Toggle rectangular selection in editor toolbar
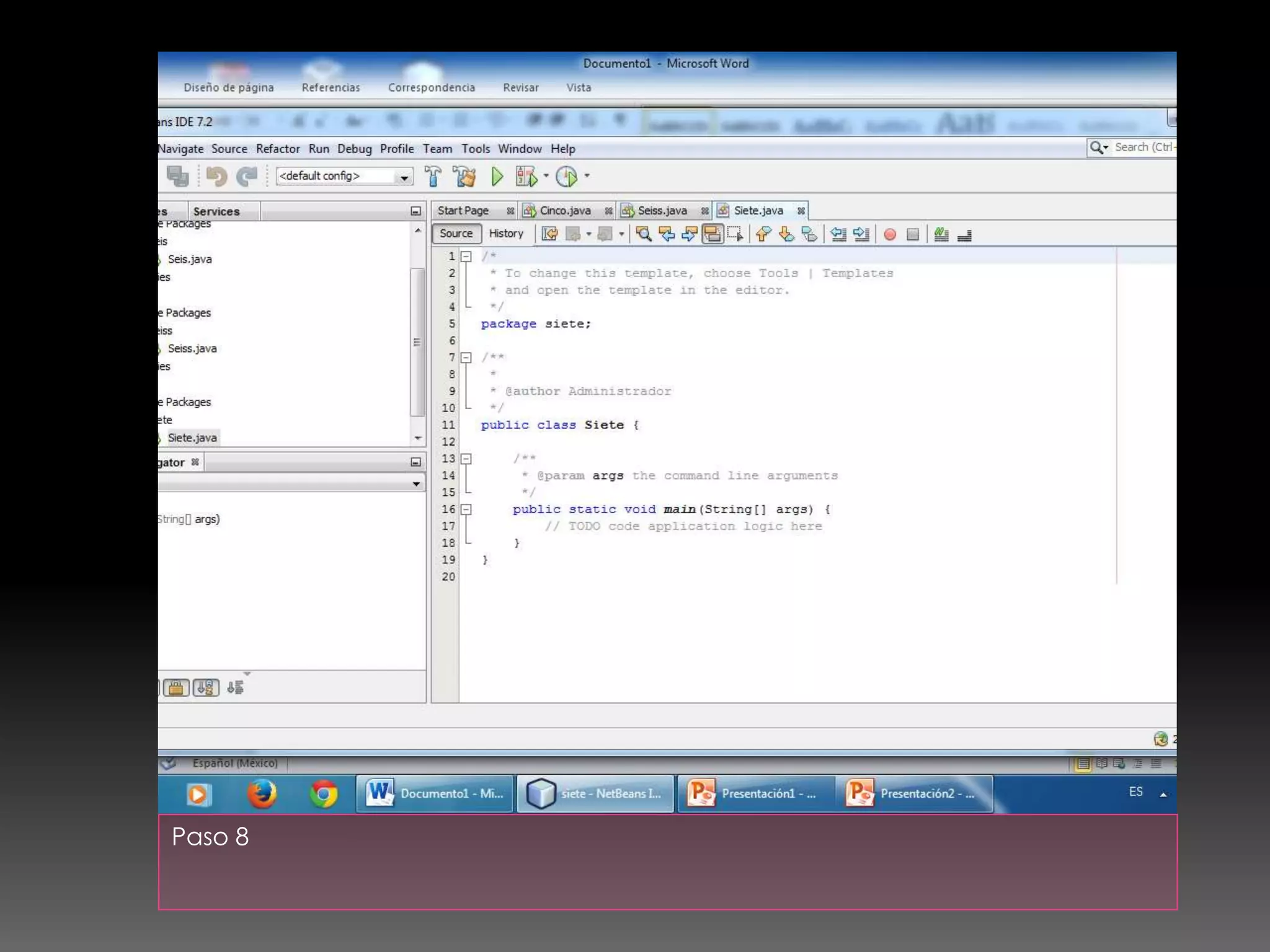 (x=735, y=234)
